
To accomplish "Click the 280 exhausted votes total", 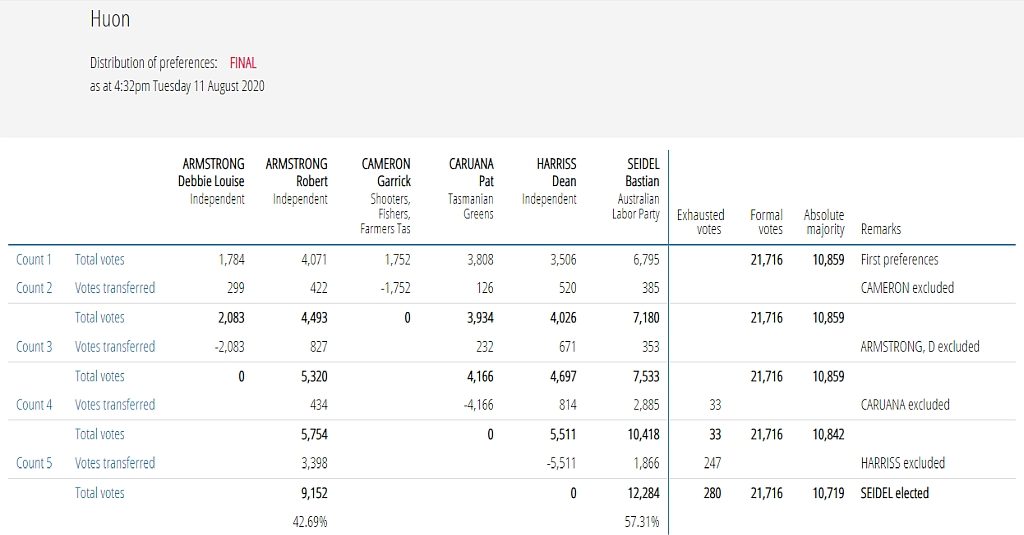I will (x=712, y=493).
